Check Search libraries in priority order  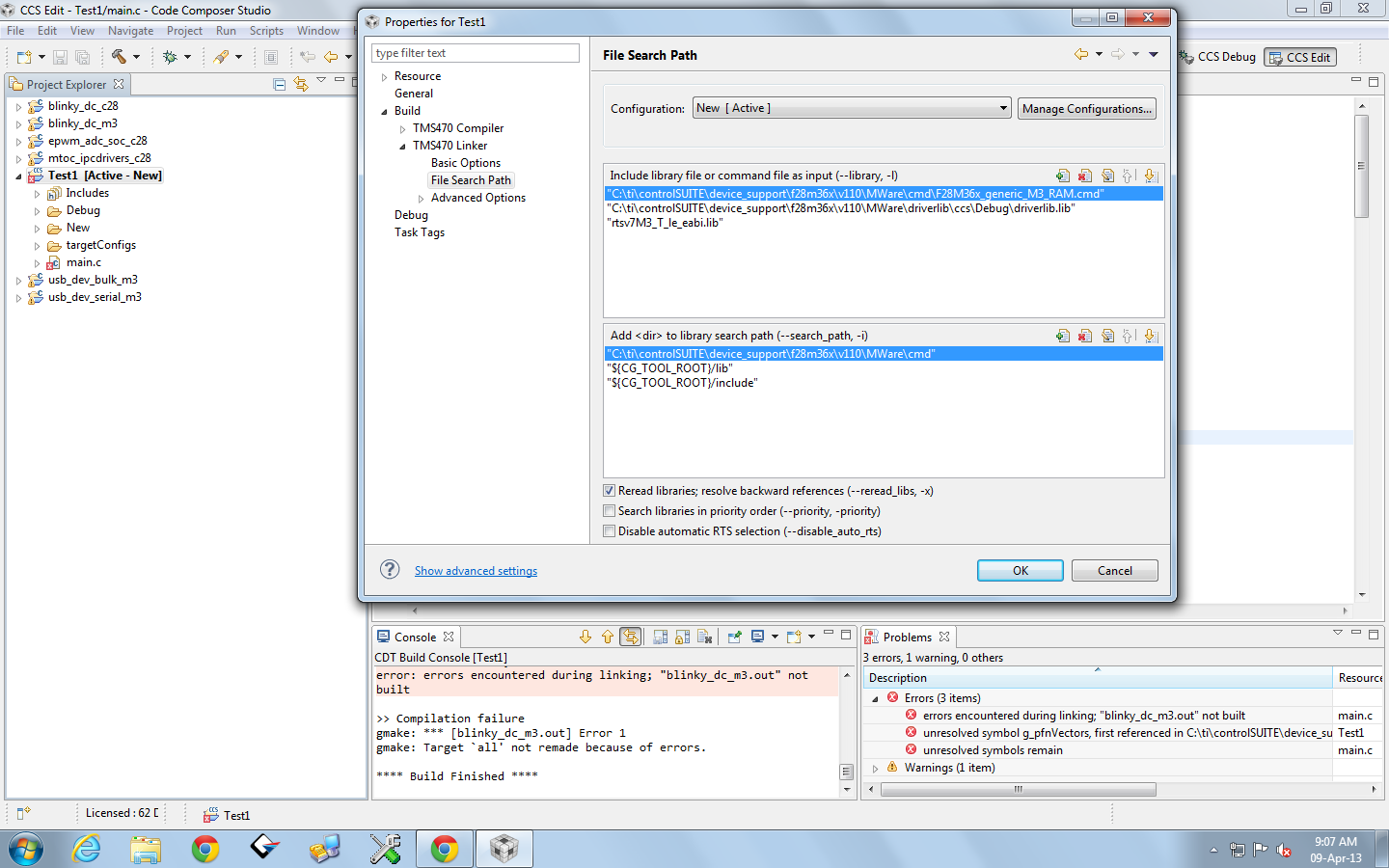[610, 511]
